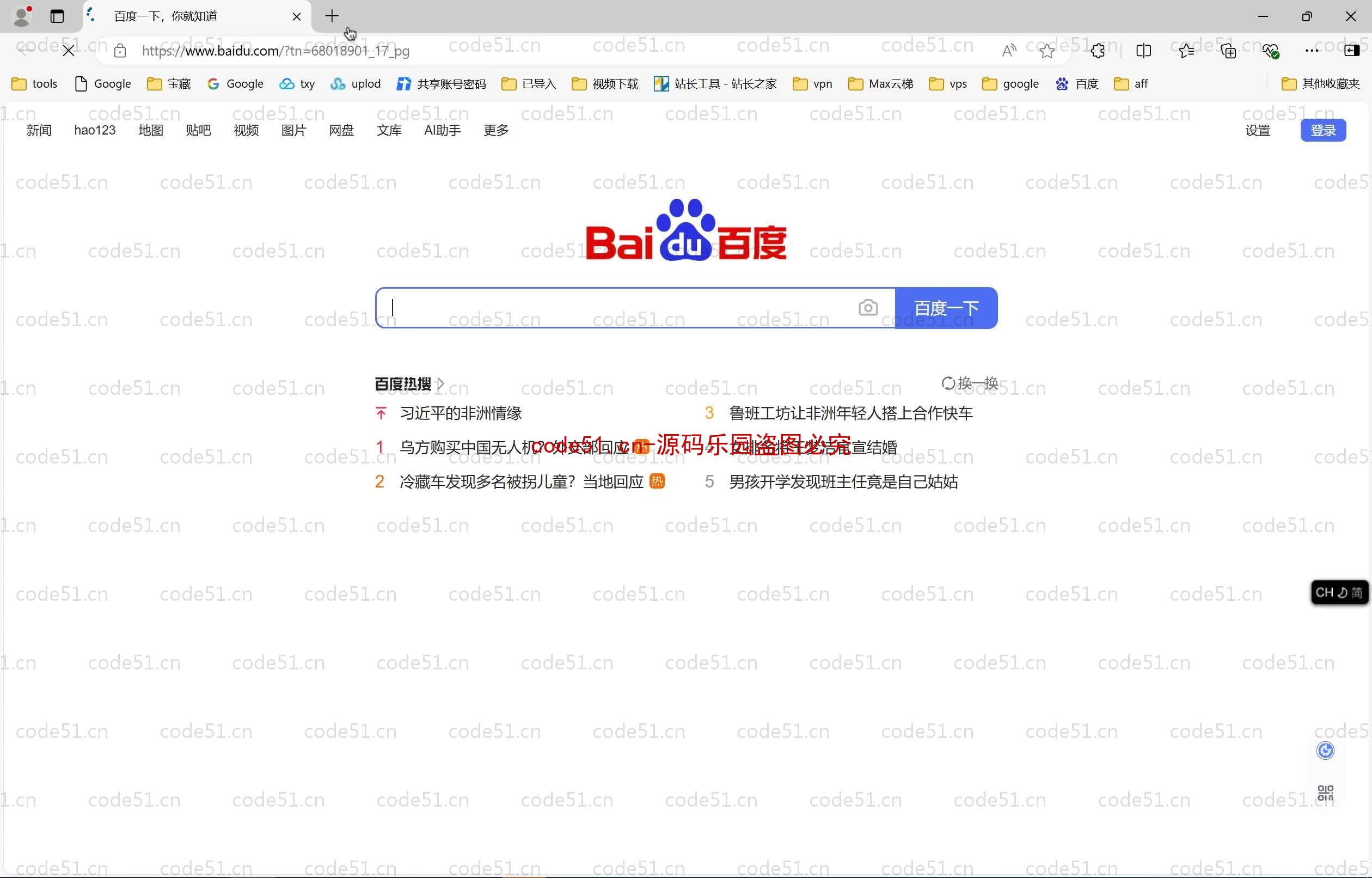
Task: Refresh hot searches with 换一换
Action: 970,383
